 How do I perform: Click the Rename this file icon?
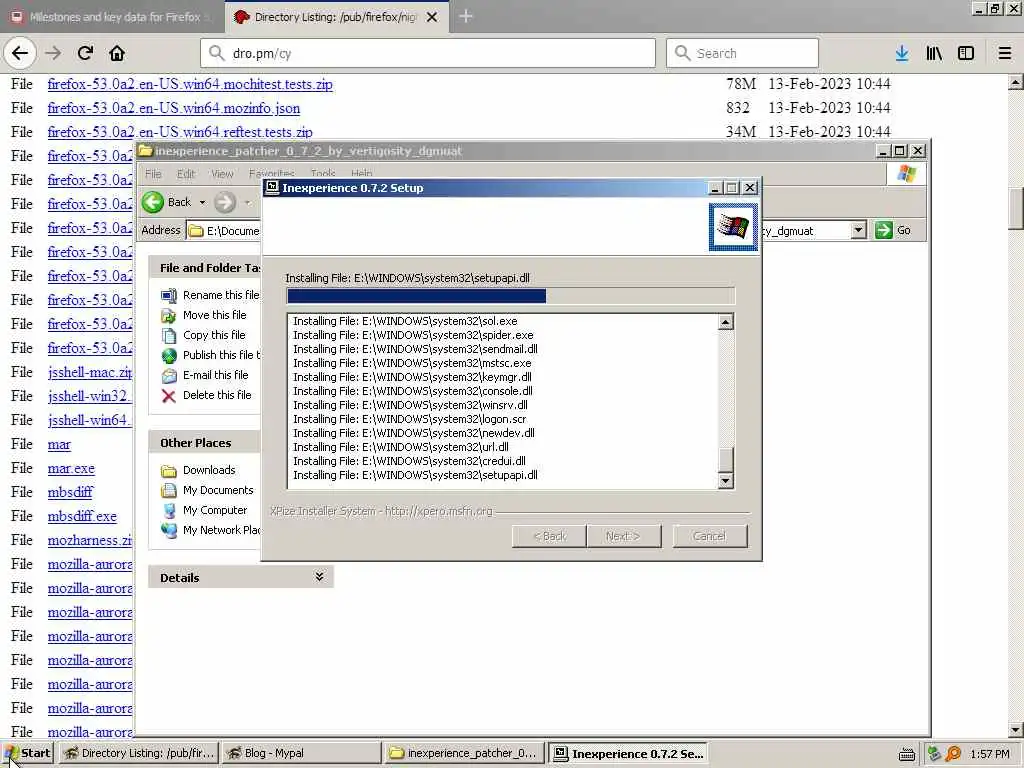pyautogui.click(x=169, y=296)
